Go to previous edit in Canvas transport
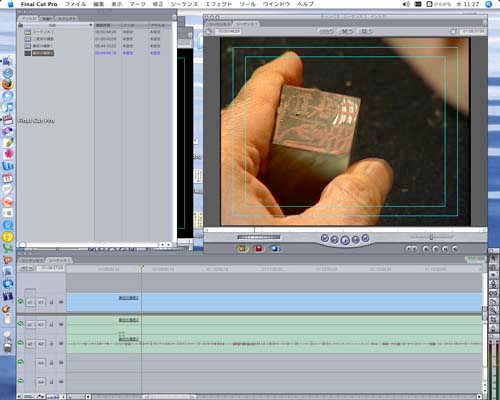This screenshot has height=400, width=500. pyautogui.click(x=325, y=238)
